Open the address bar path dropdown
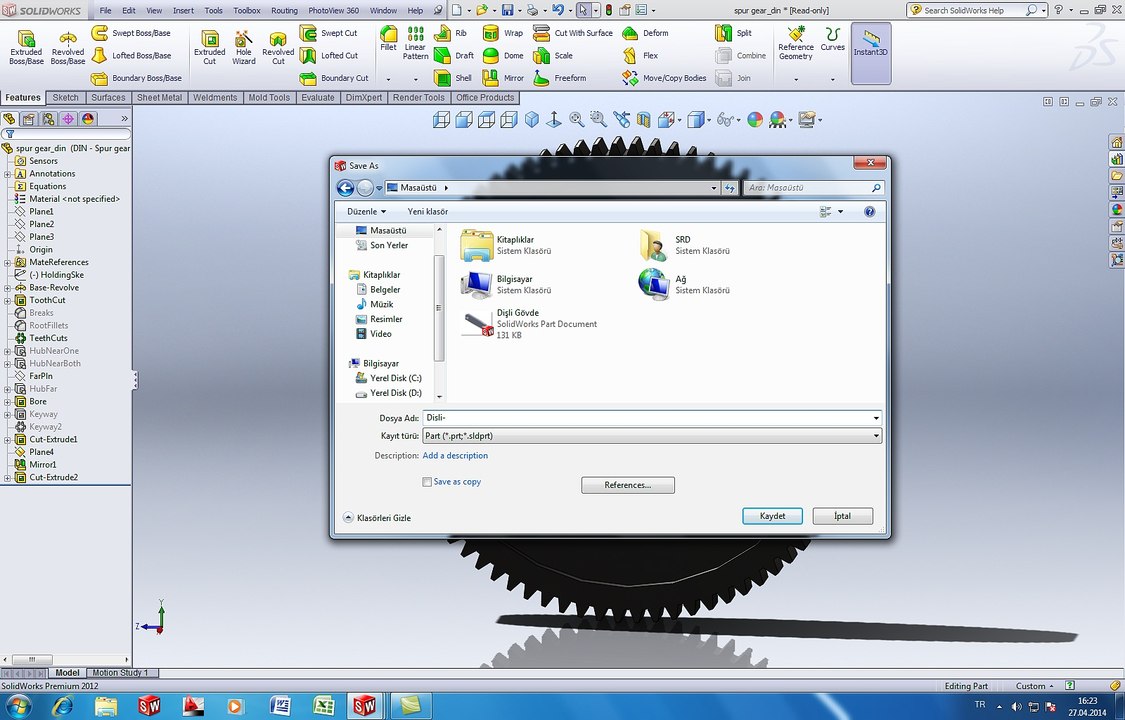This screenshot has height=720, width=1125. (x=713, y=188)
